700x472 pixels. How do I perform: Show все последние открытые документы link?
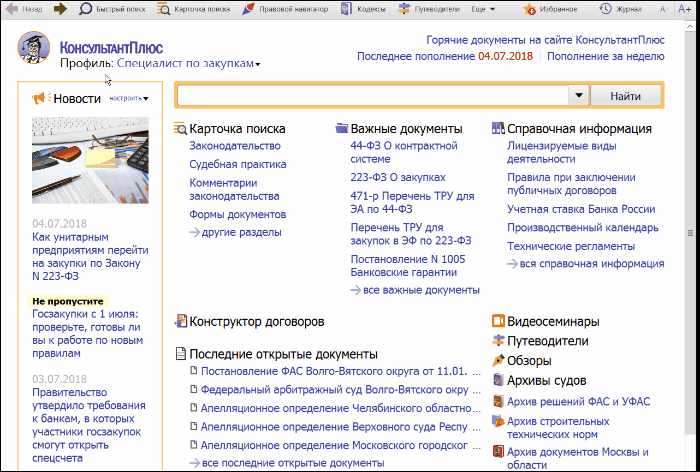tap(287, 463)
